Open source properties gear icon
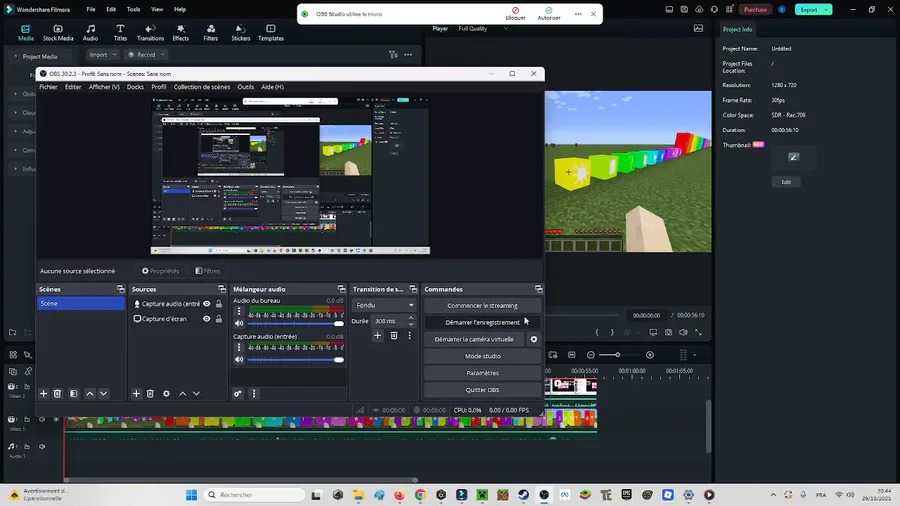 [166, 394]
